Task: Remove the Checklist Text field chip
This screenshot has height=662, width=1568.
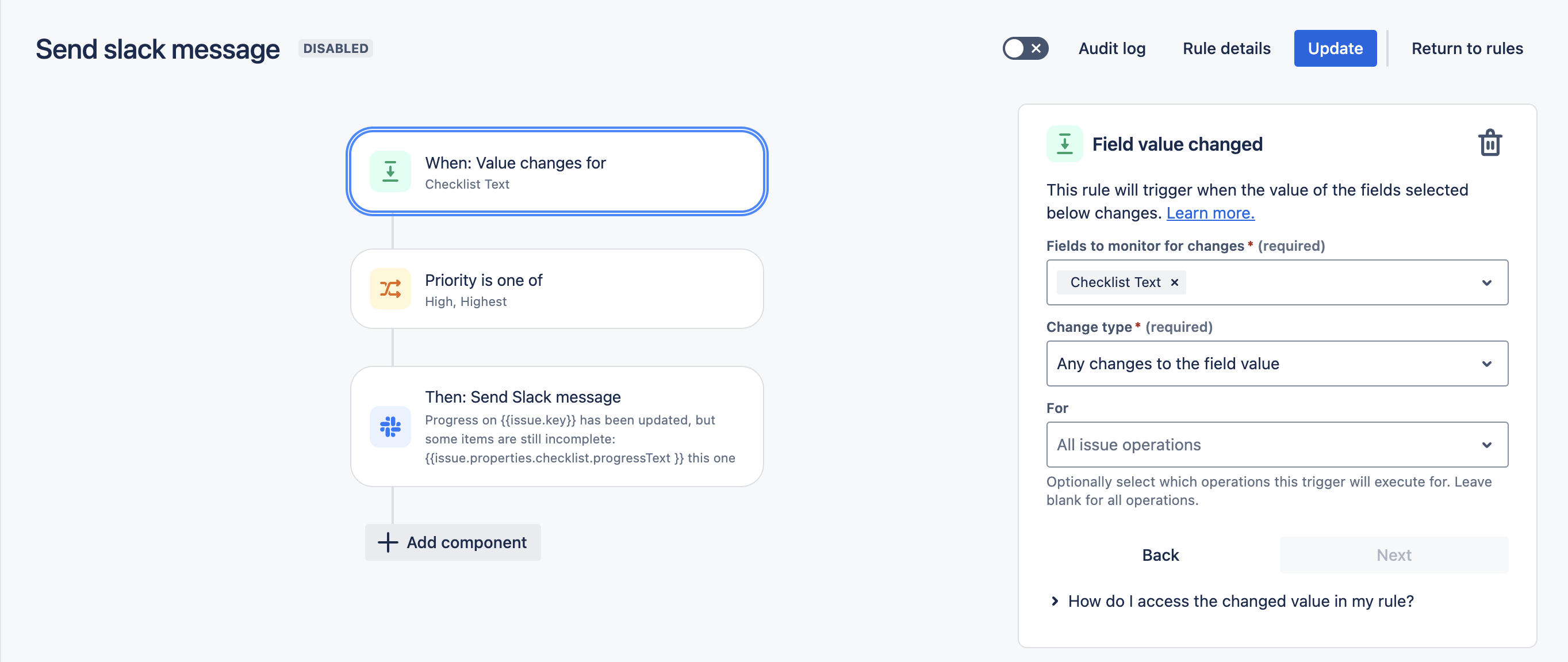Action: (1174, 282)
